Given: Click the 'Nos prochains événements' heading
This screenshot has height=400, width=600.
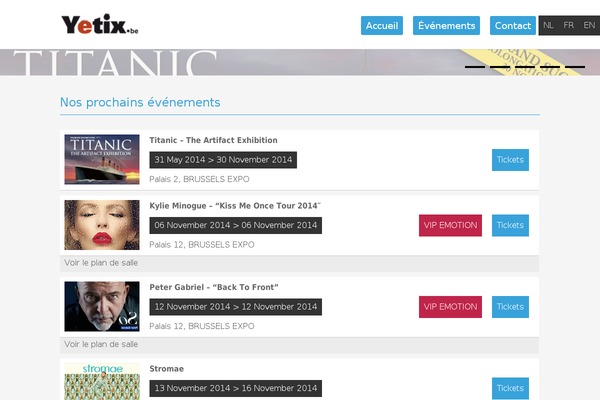Looking at the screenshot, I should (140, 102).
